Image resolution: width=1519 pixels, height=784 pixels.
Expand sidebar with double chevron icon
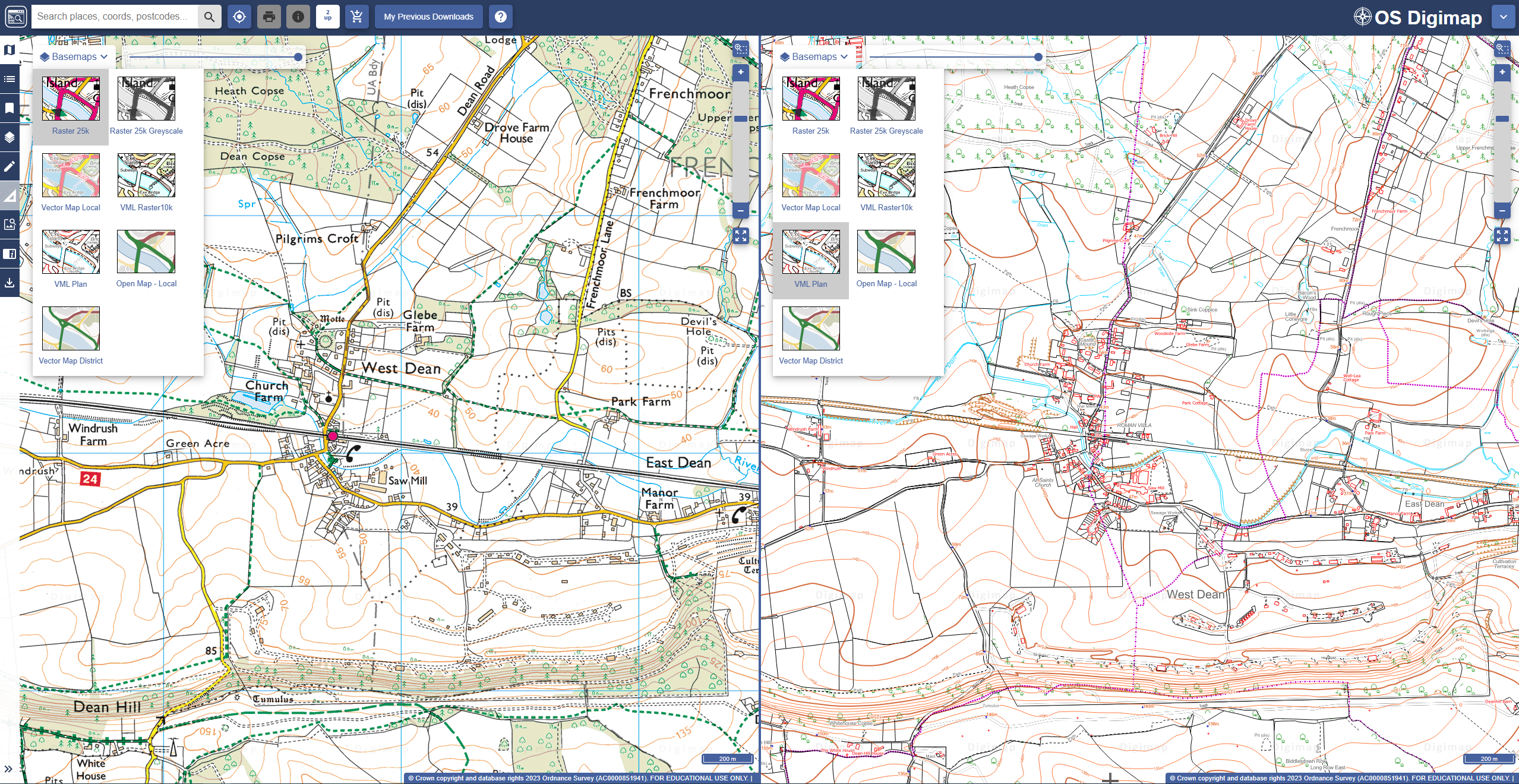(x=8, y=769)
